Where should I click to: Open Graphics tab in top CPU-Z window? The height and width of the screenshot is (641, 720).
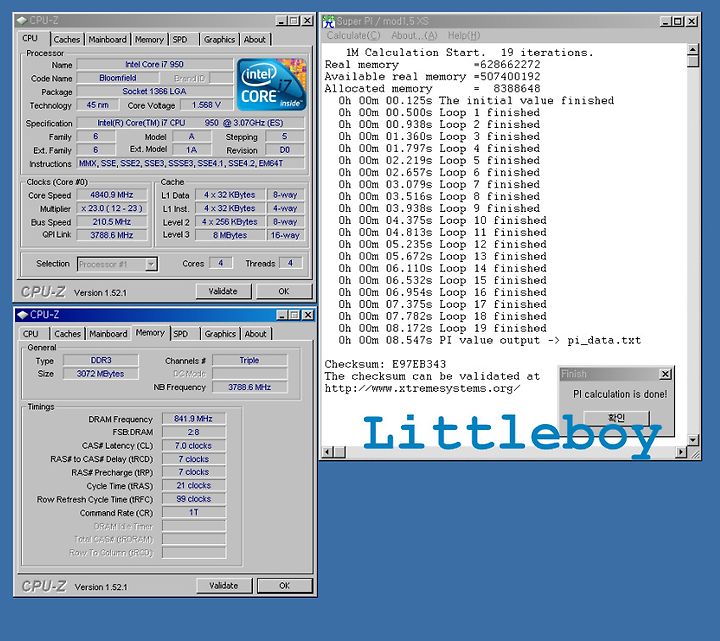point(219,39)
